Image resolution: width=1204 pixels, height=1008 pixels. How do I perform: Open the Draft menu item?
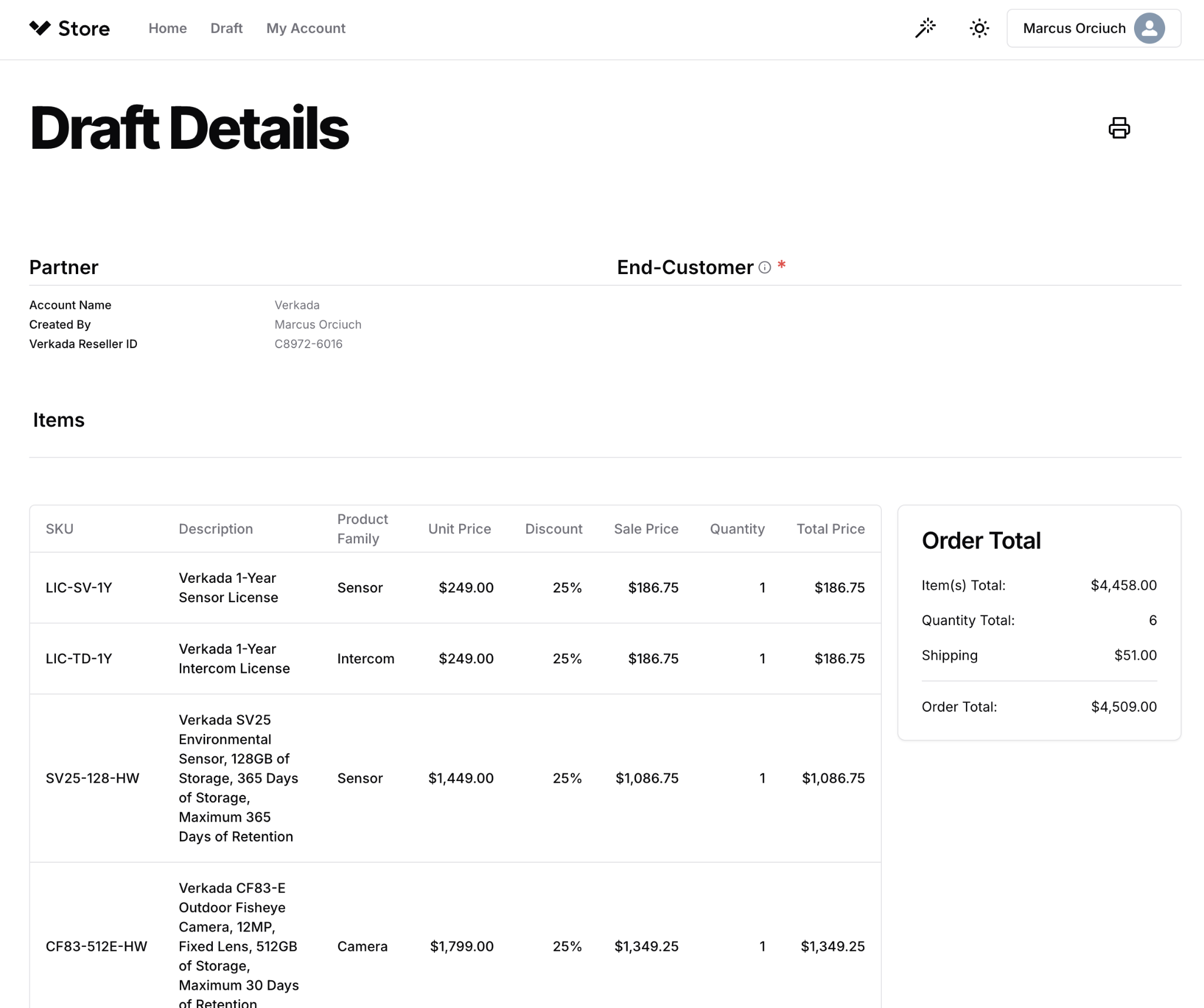pyautogui.click(x=226, y=28)
